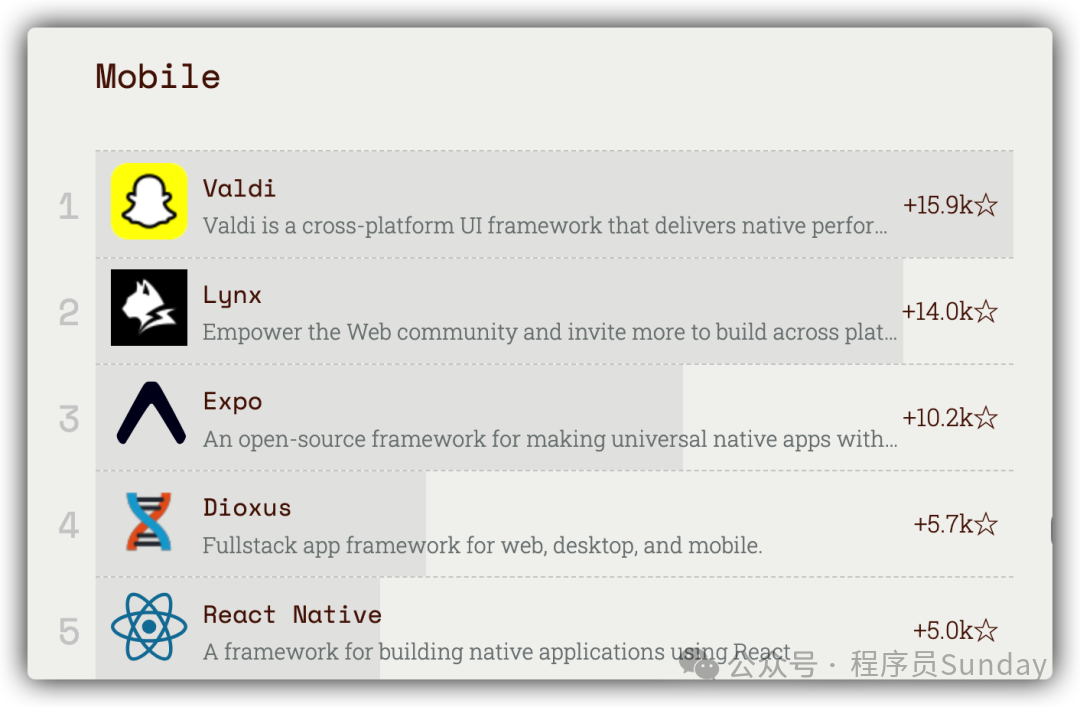Click Lynx's +14.0k star count

pos(949,311)
